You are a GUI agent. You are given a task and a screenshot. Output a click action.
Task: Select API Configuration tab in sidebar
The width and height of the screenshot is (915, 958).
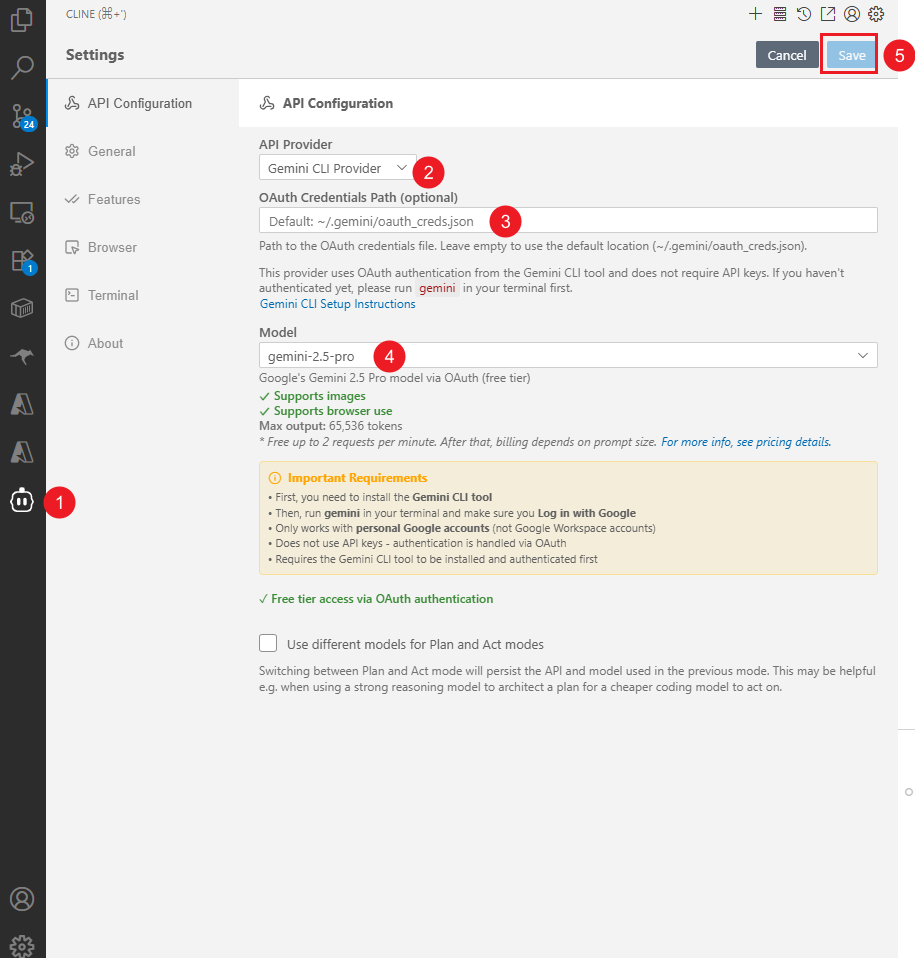coord(143,103)
